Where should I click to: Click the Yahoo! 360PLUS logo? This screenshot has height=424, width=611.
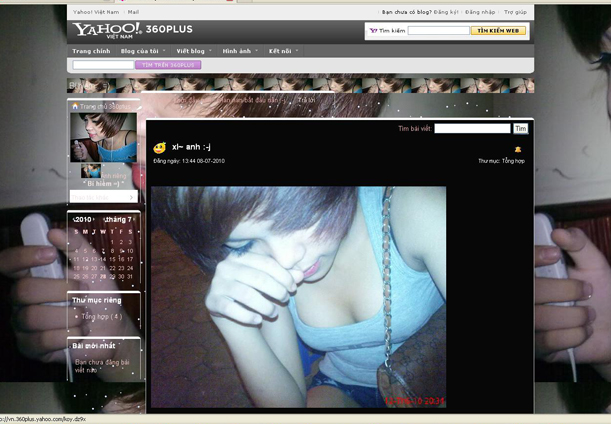(x=131, y=29)
